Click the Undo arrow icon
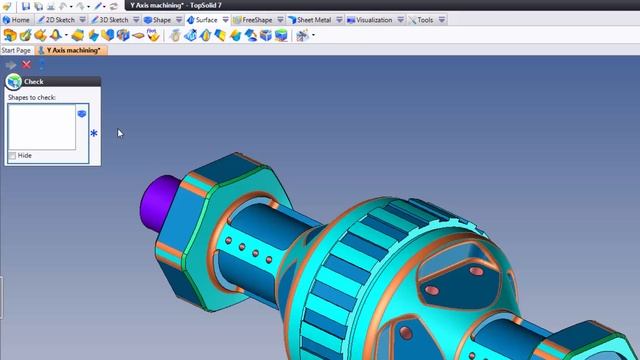Image resolution: width=640 pixels, height=360 pixels. click(x=63, y=6)
